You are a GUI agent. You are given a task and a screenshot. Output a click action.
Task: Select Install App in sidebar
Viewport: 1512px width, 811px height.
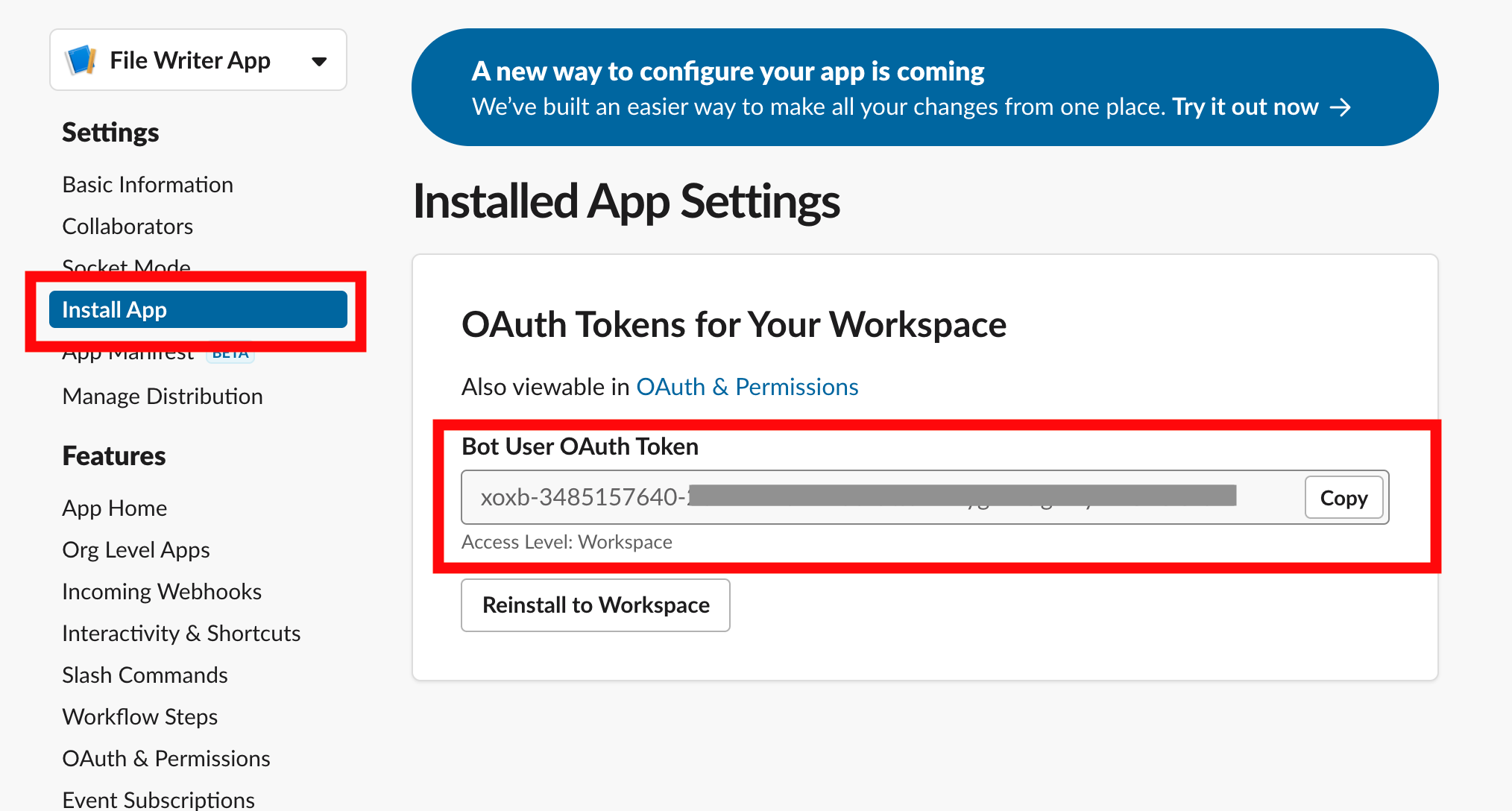pos(198,310)
